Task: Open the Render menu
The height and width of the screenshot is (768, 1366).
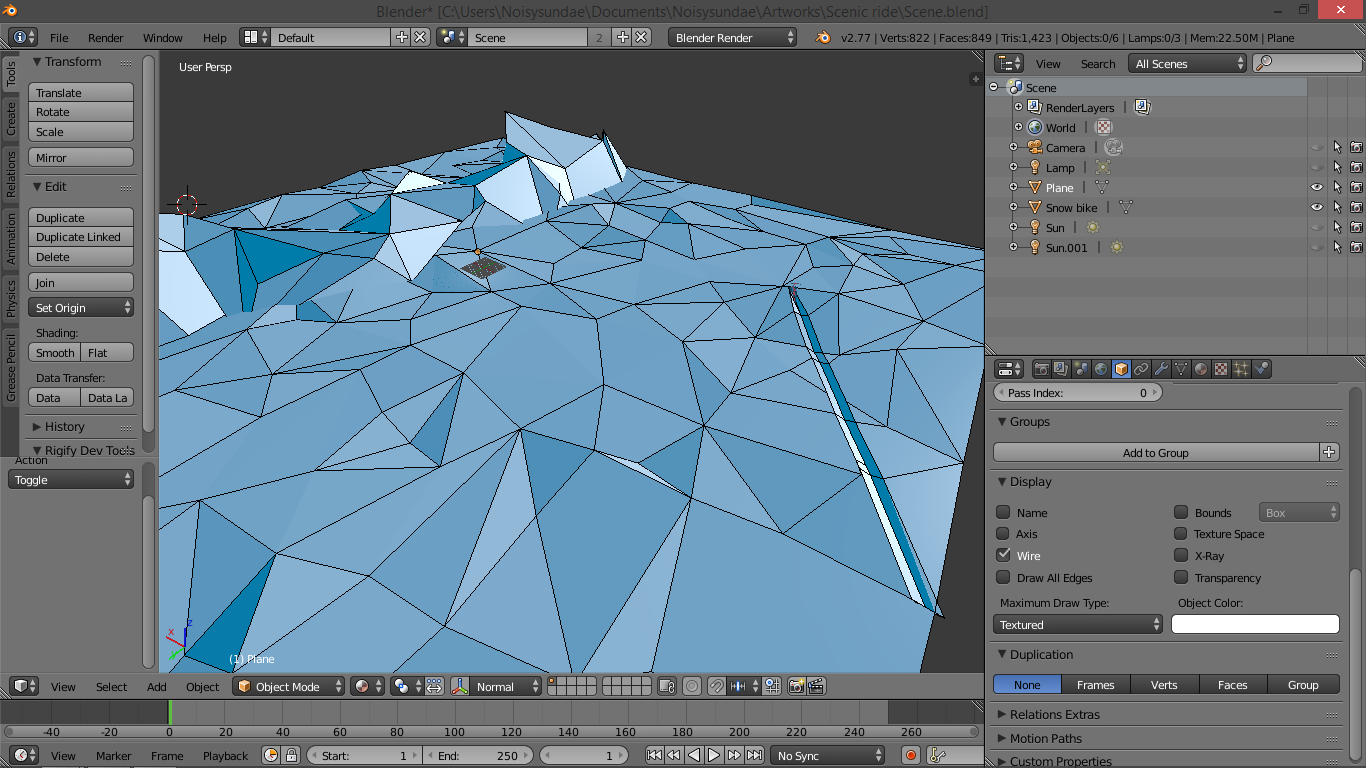Action: pos(105,37)
